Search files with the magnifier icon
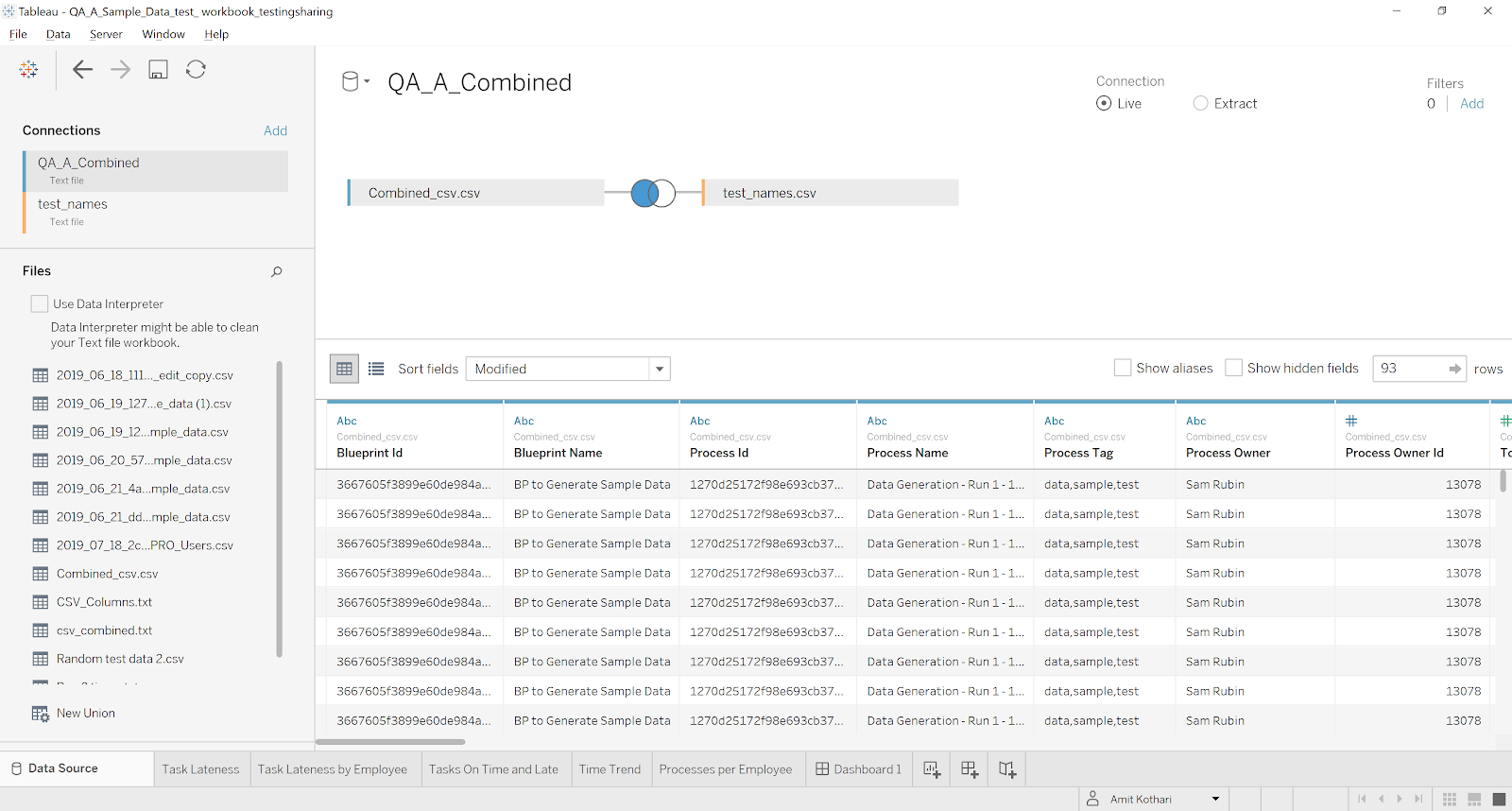 click(x=277, y=271)
